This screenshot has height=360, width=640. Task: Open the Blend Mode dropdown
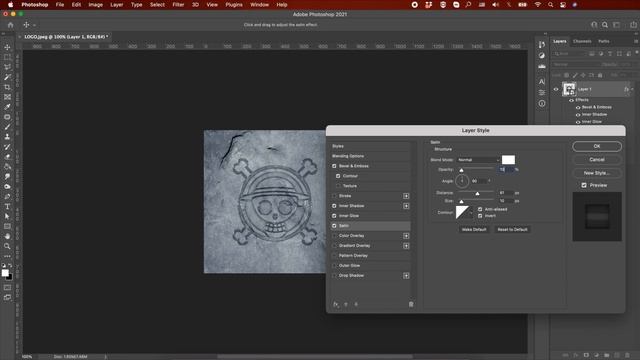478,160
